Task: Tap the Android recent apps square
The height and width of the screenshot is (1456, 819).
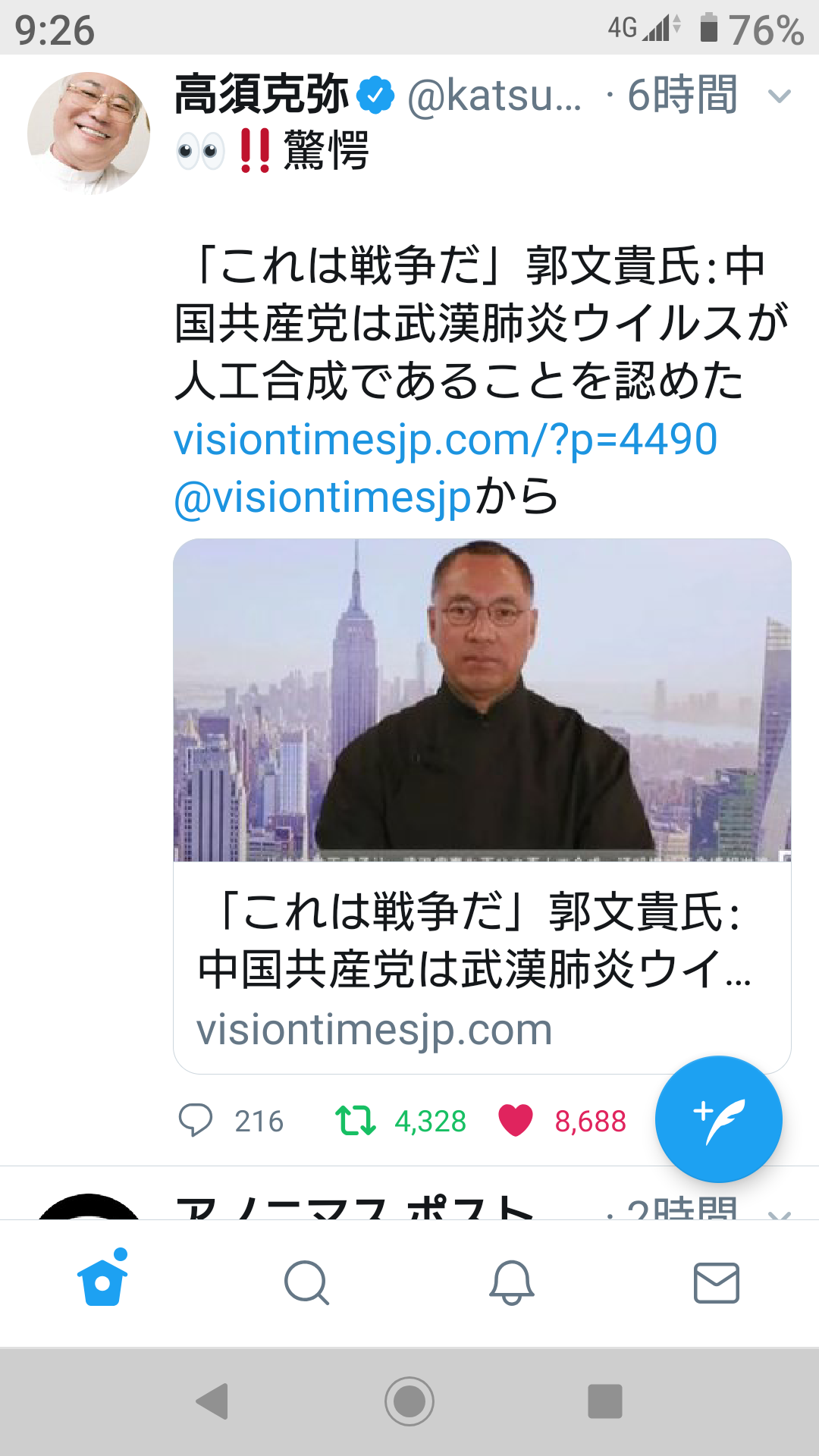Action: click(605, 1401)
